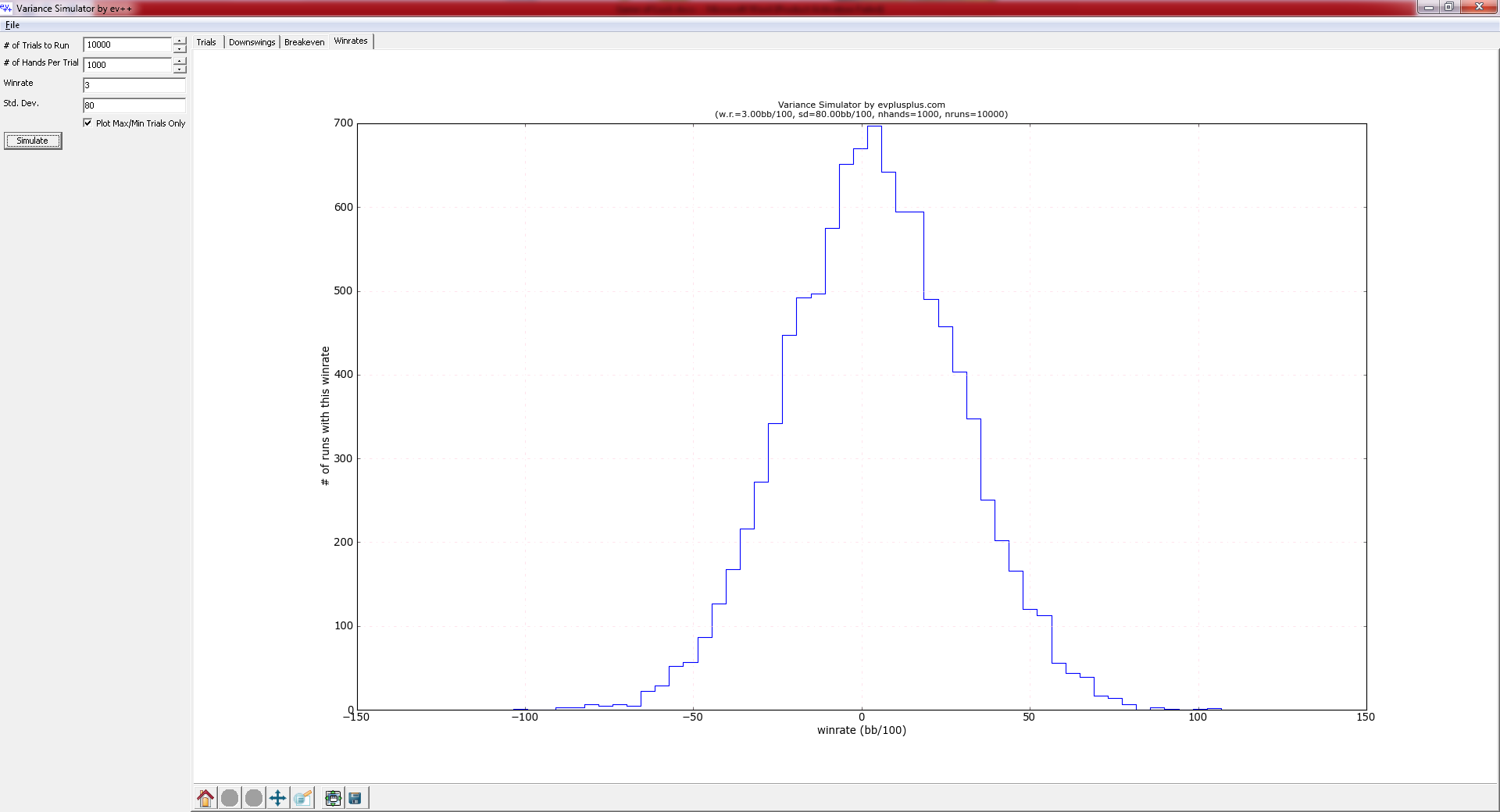Viewport: 1500px width, 812px height.
Task: Switch to the Downswings tab
Action: (x=252, y=42)
